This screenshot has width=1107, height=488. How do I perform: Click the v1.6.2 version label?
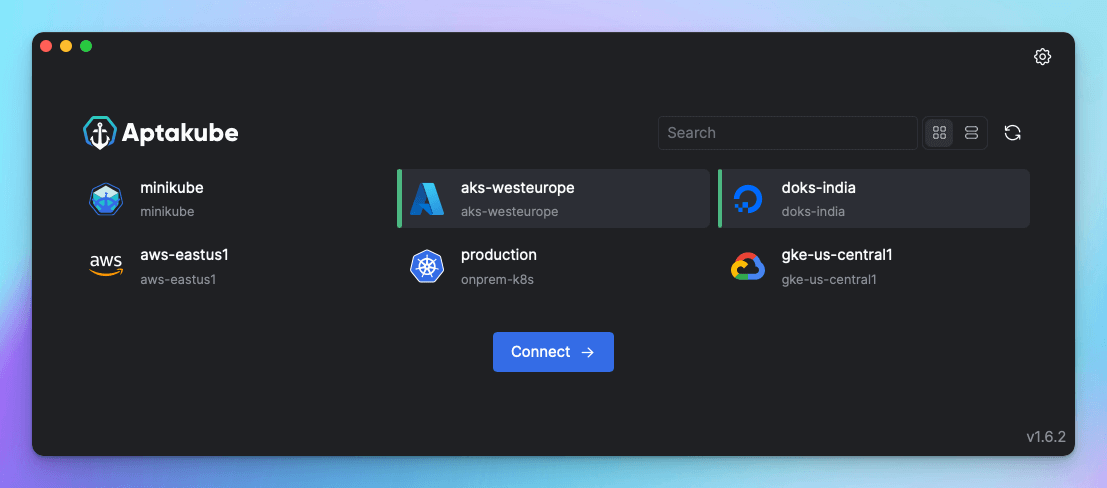(1046, 437)
